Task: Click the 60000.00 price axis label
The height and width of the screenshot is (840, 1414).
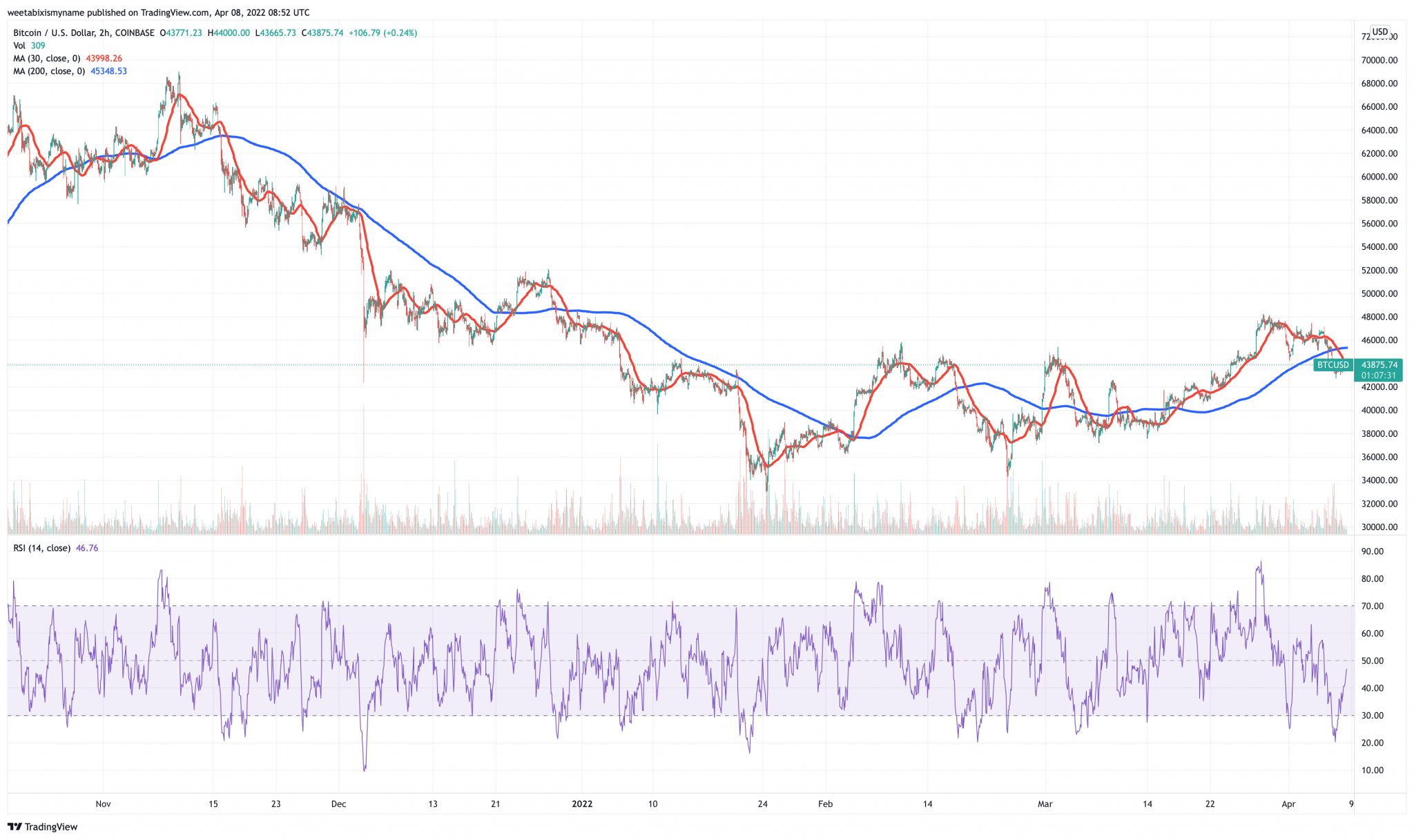Action: pyautogui.click(x=1379, y=177)
